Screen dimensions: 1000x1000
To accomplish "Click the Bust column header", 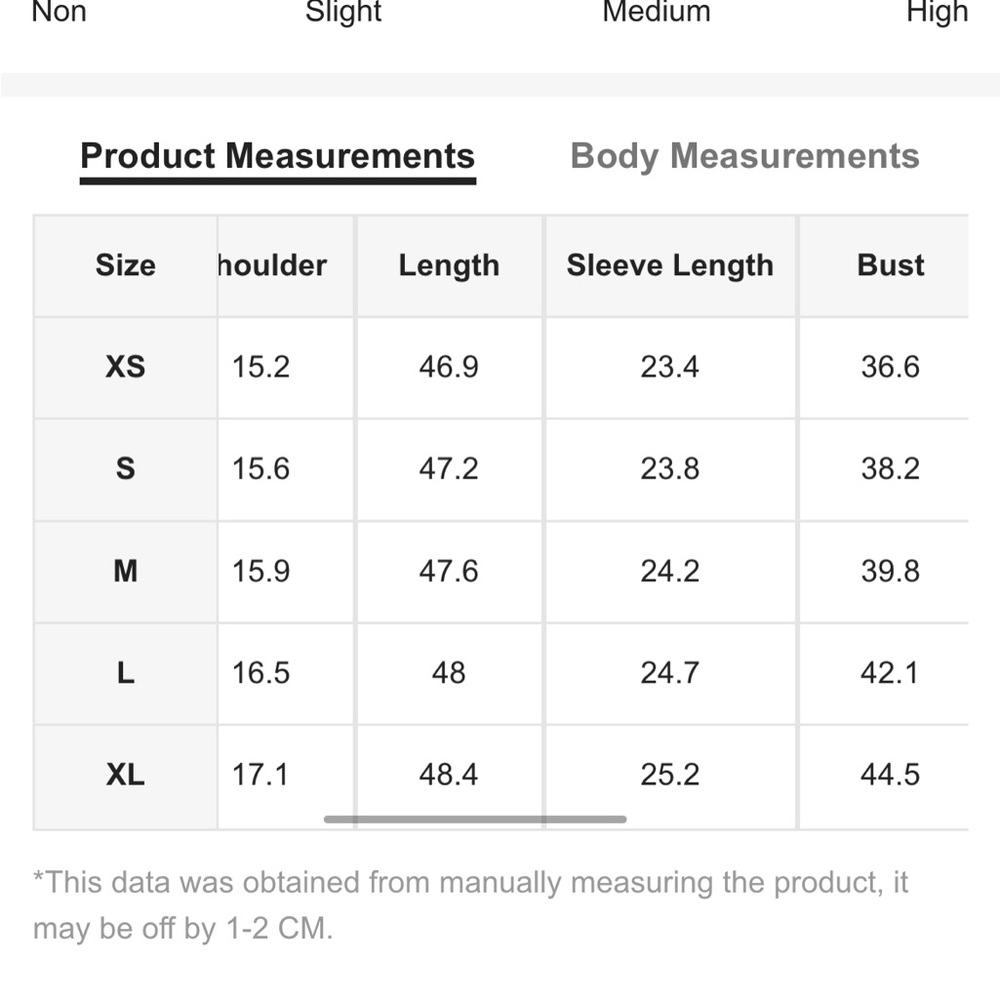I will click(x=890, y=265).
